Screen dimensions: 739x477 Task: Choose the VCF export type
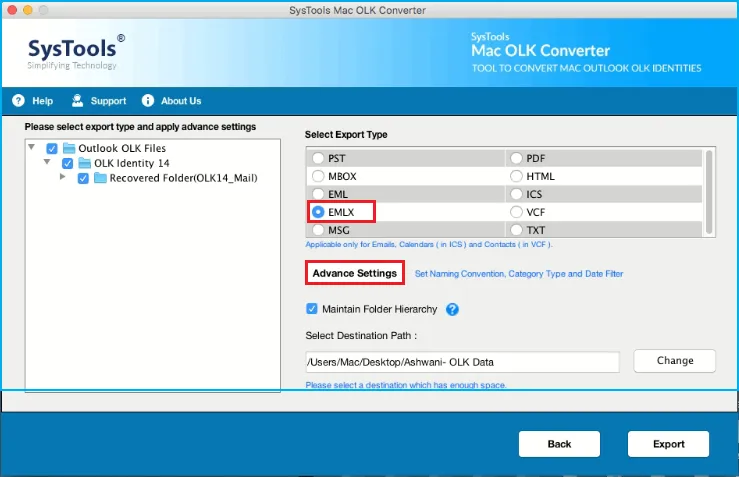point(517,212)
